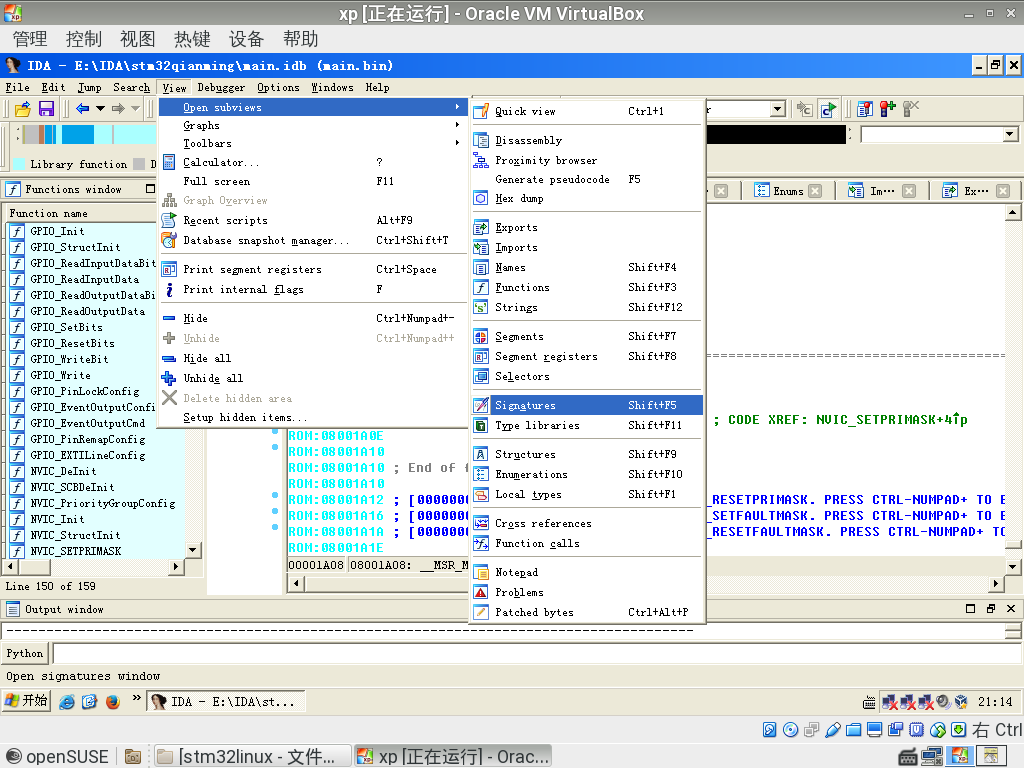Select Generate pseudocode
The image size is (1024, 768).
click(587, 180)
